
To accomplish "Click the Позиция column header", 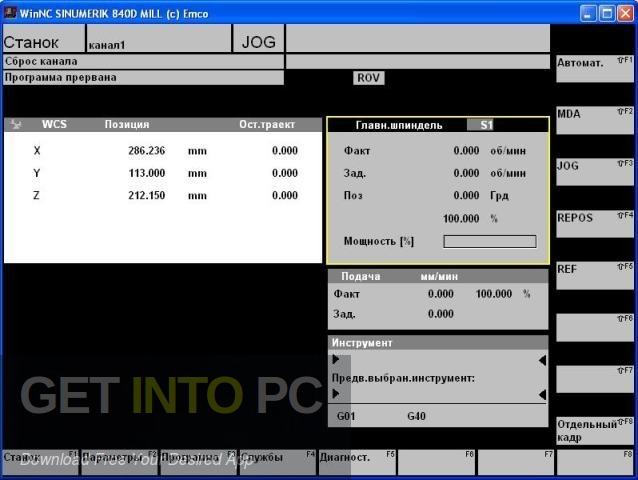I will [x=127, y=124].
